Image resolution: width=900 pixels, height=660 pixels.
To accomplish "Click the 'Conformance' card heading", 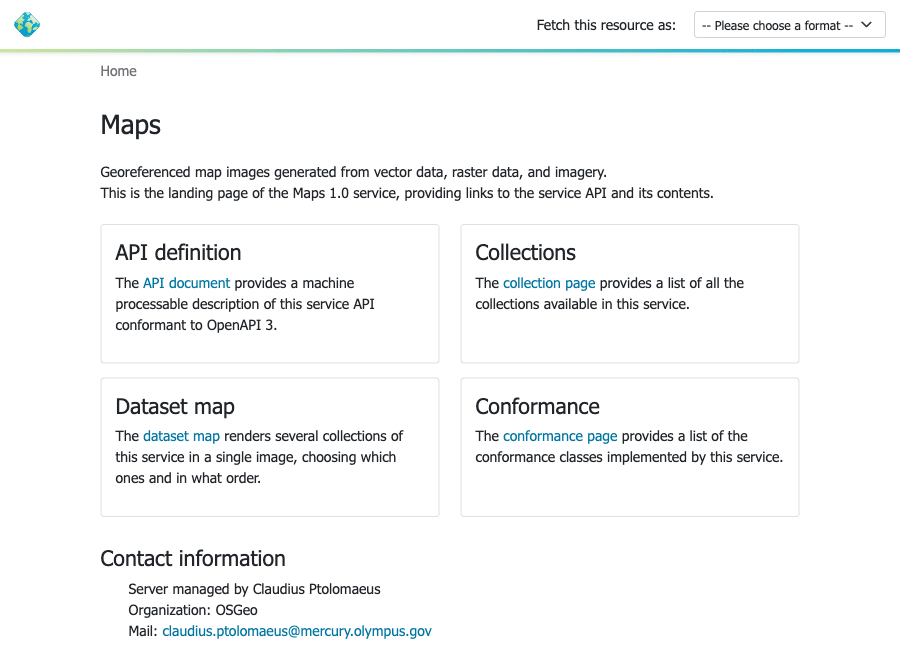I will pos(537,406).
